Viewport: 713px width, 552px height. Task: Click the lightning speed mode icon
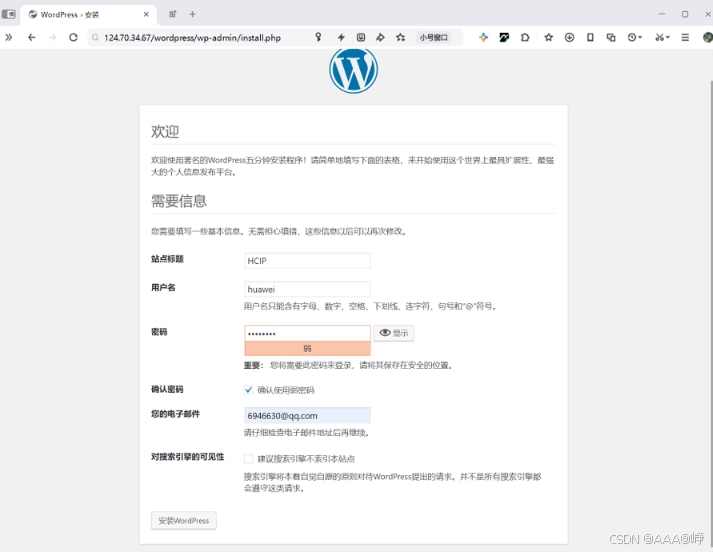click(341, 37)
